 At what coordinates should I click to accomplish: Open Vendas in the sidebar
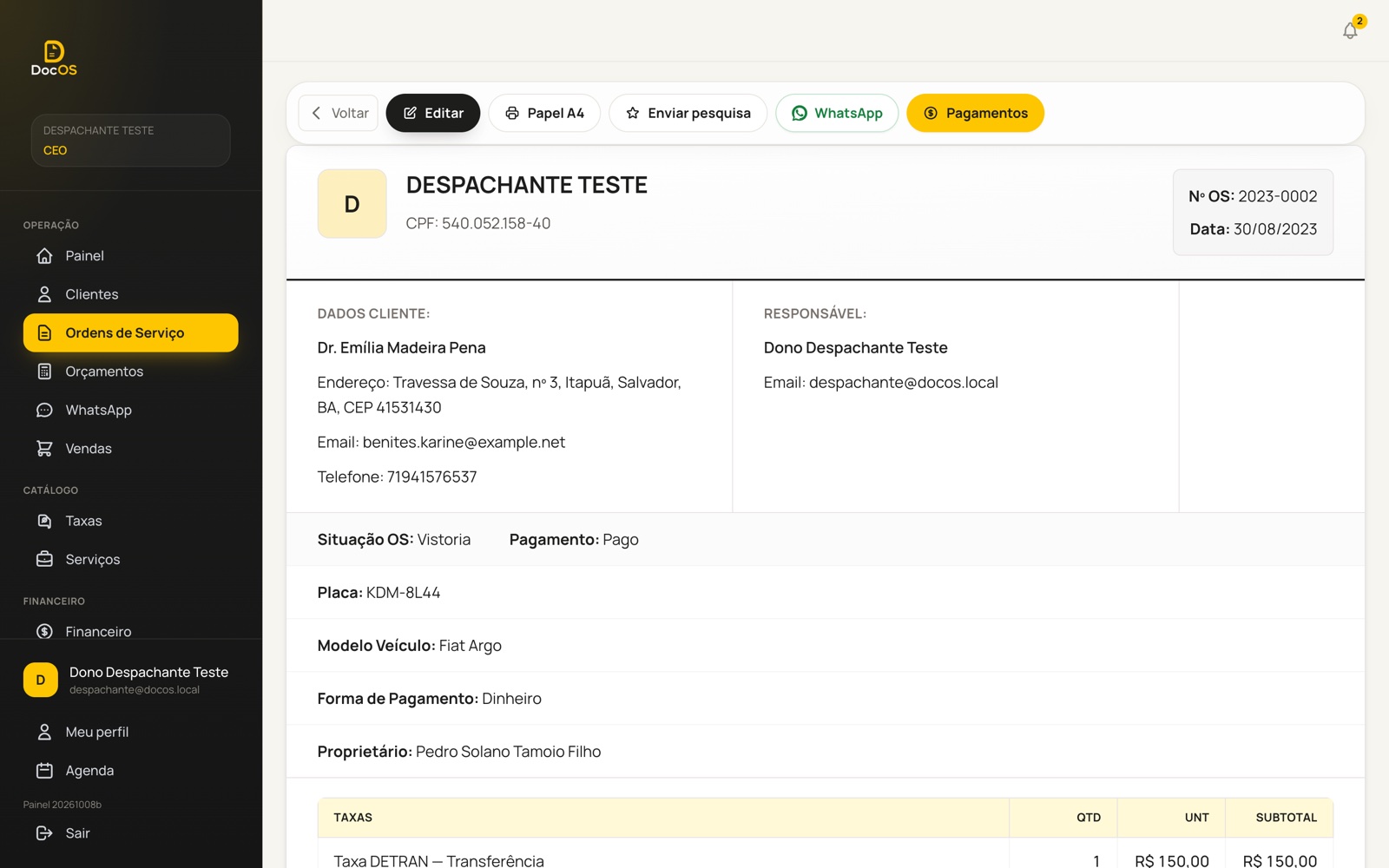pyautogui.click(x=131, y=449)
